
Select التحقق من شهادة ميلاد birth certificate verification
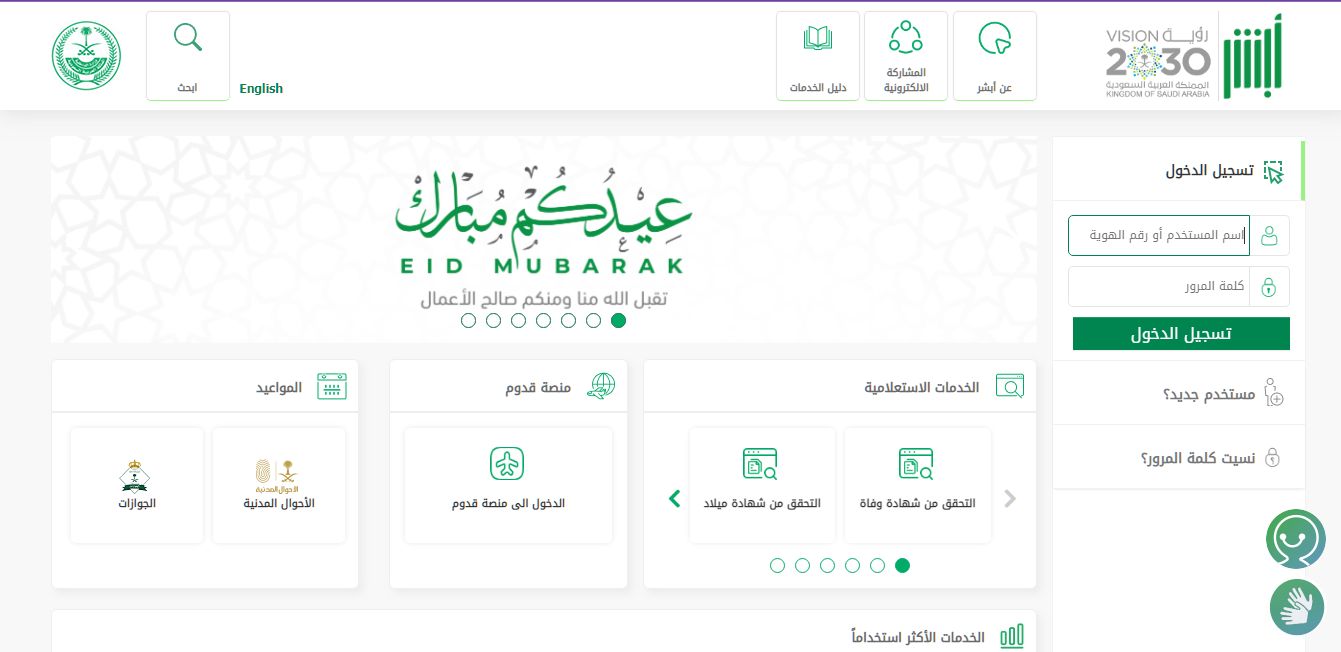tap(762, 485)
